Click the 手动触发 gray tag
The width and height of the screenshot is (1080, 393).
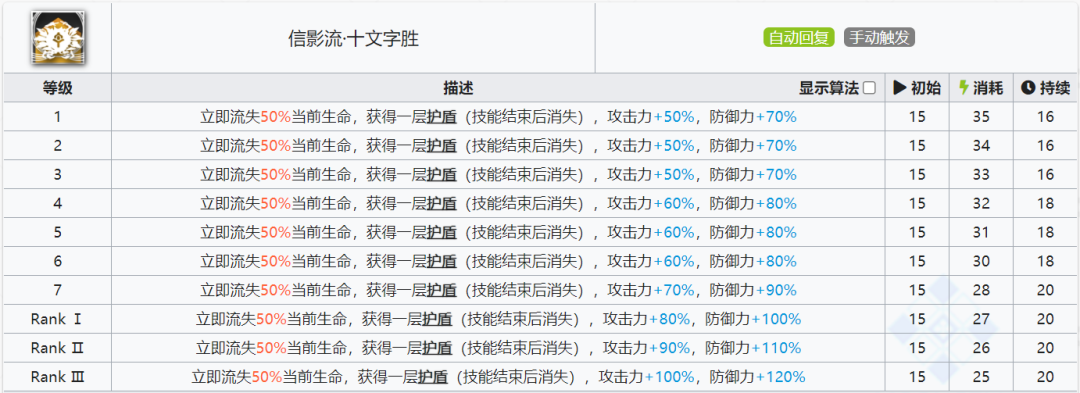click(880, 38)
